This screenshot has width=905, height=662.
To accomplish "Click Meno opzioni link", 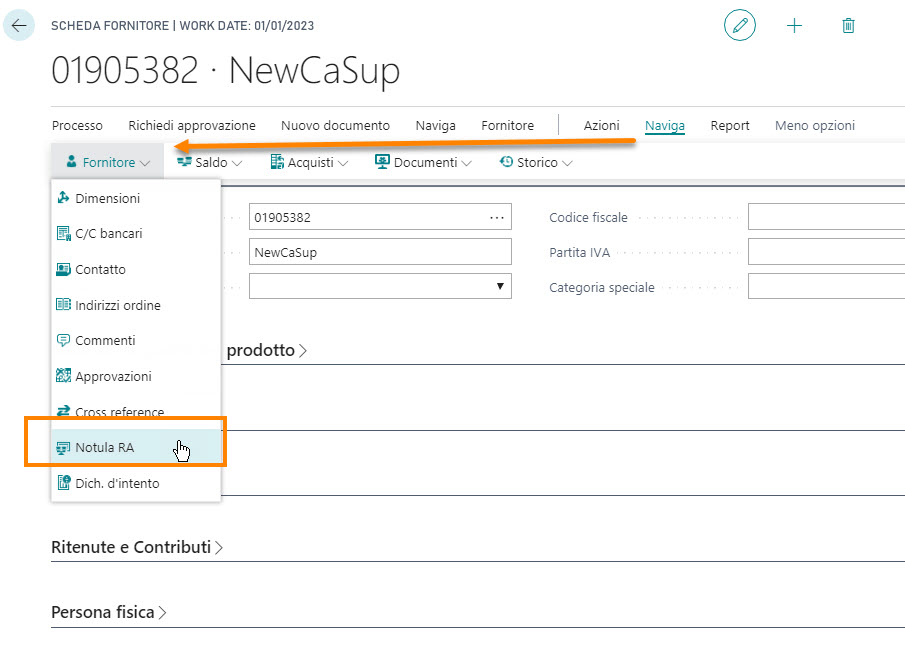I will (814, 126).
